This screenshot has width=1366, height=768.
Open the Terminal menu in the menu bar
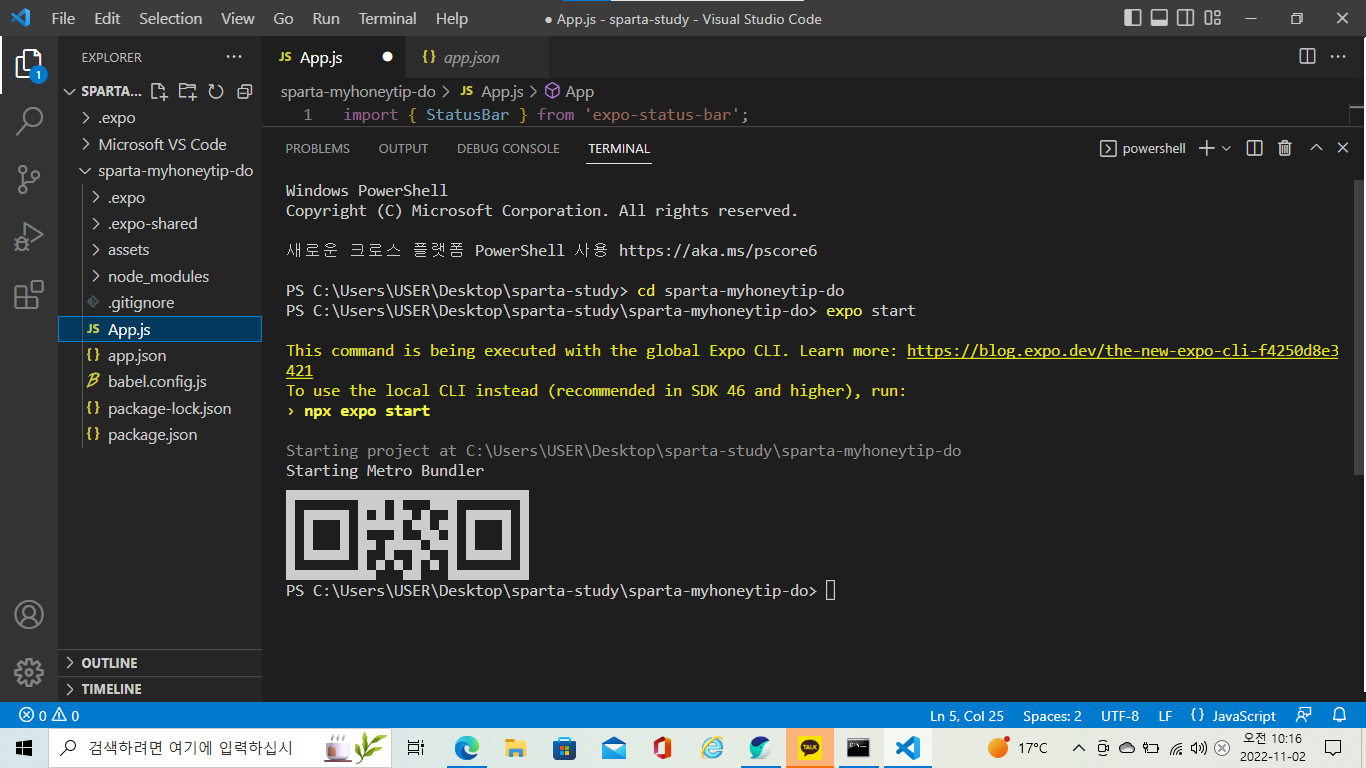[x=388, y=18]
